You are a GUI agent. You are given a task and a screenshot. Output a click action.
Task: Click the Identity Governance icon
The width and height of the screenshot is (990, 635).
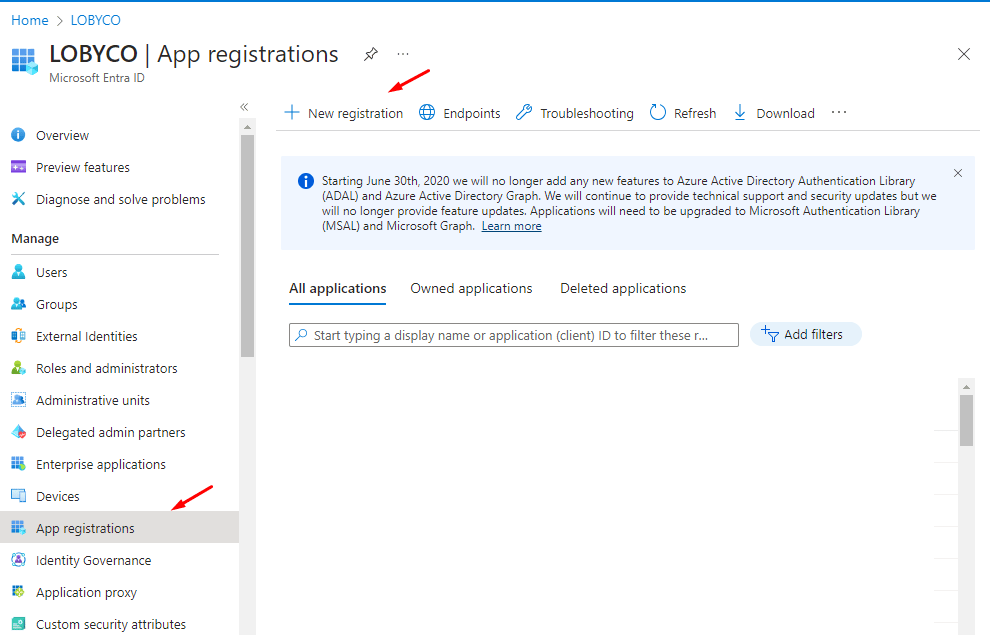tap(18, 560)
